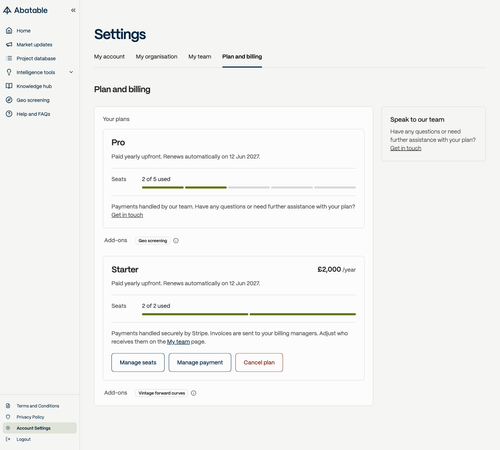
Task: Click the 'Pro' plan heading
Action: click(x=118, y=143)
